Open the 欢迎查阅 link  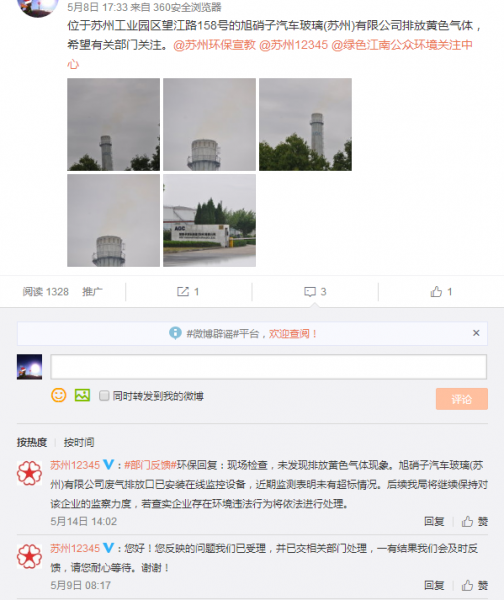[x=289, y=334]
